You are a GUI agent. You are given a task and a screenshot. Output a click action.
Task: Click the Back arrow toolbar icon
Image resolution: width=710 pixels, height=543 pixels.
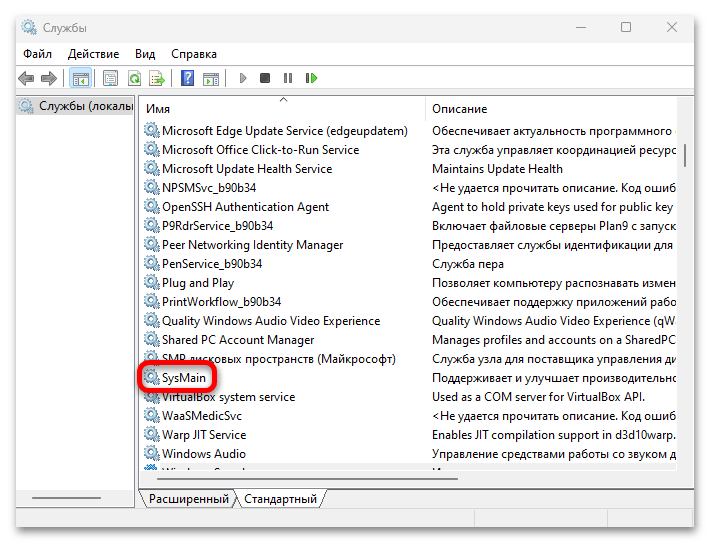tap(26, 78)
